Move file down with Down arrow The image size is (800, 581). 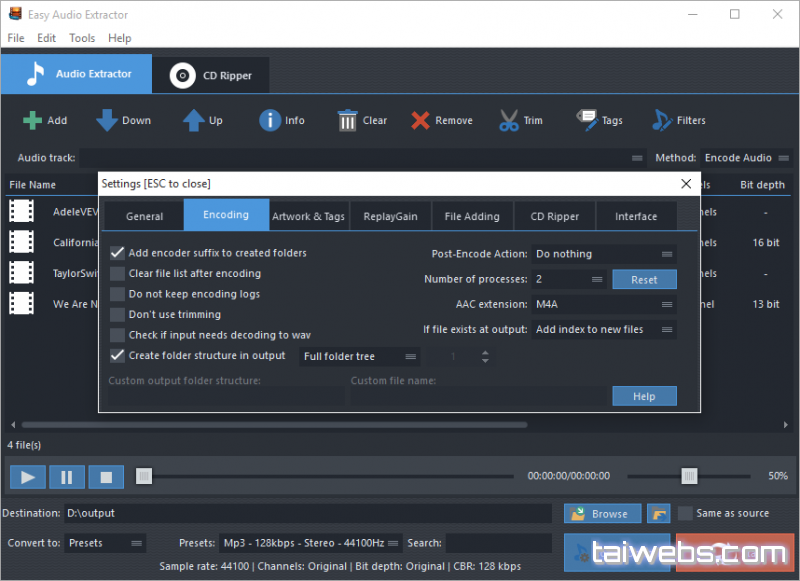coord(107,121)
